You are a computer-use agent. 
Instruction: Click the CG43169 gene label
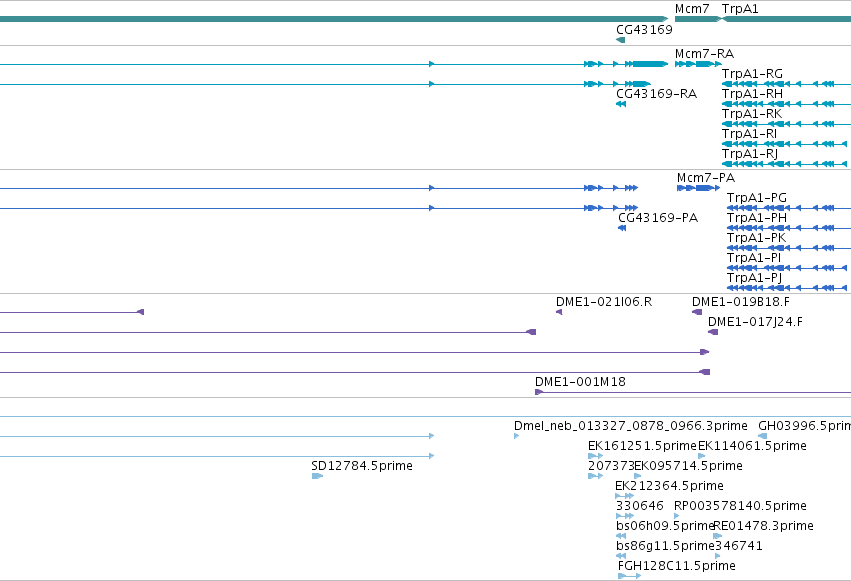tap(644, 29)
